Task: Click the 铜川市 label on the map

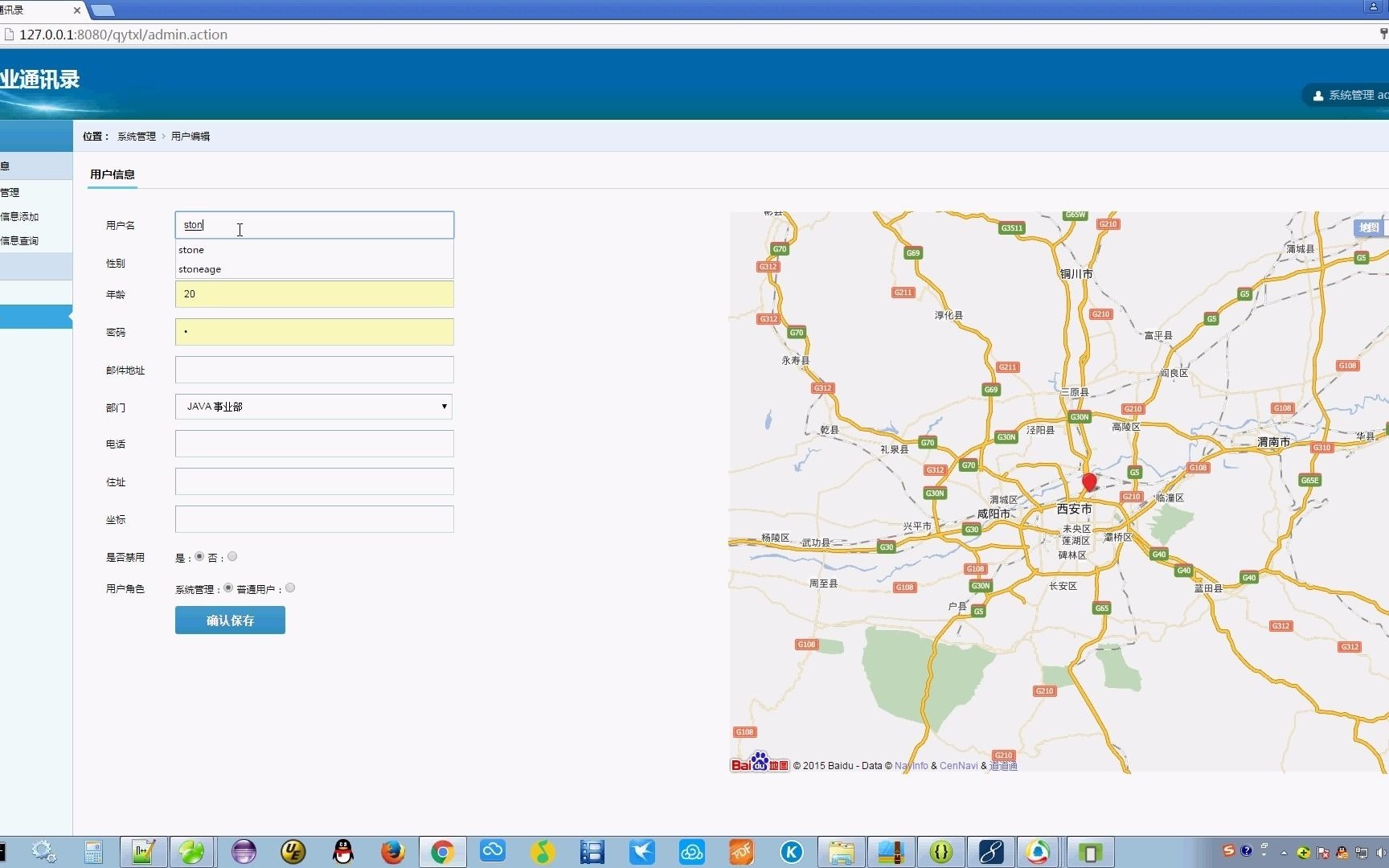Action: pos(1076,274)
